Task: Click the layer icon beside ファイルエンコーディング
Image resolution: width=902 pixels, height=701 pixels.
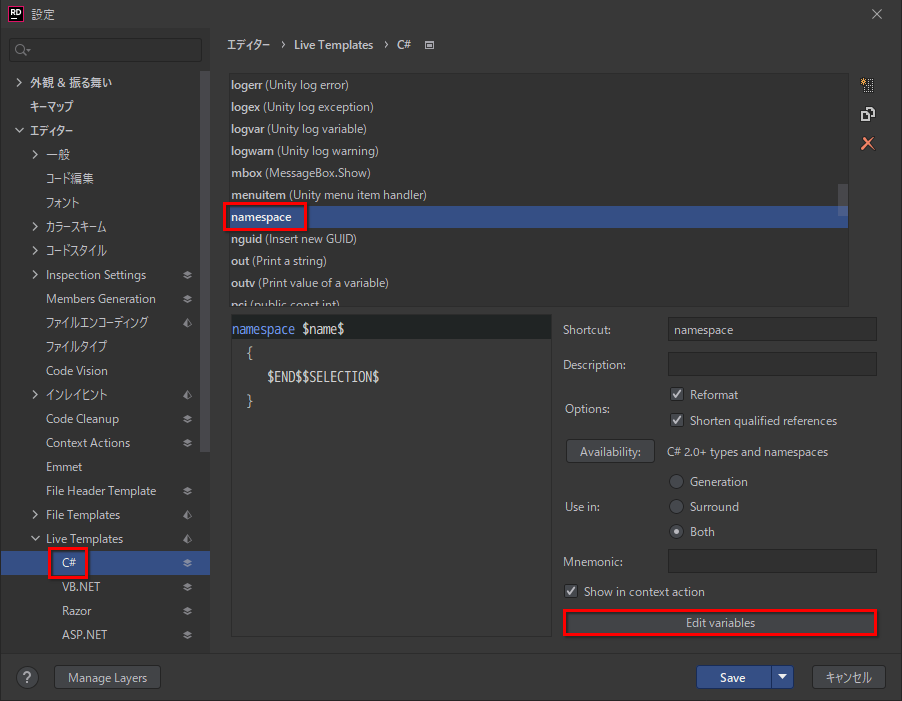Action: (x=187, y=323)
